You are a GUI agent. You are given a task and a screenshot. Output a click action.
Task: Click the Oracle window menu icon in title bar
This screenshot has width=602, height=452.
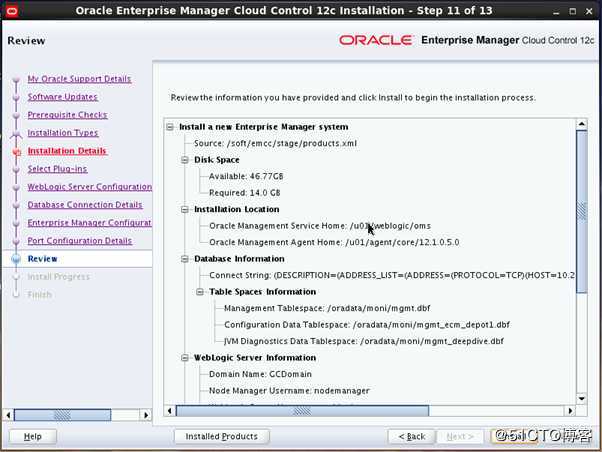pyautogui.click(x=12, y=11)
